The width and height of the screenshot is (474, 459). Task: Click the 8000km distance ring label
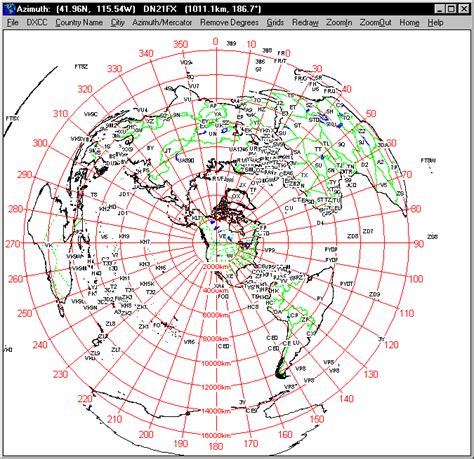click(216, 339)
